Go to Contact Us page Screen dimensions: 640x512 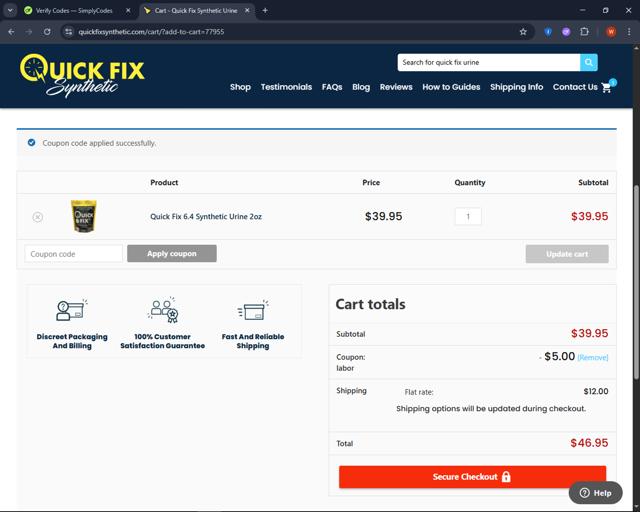575,87
